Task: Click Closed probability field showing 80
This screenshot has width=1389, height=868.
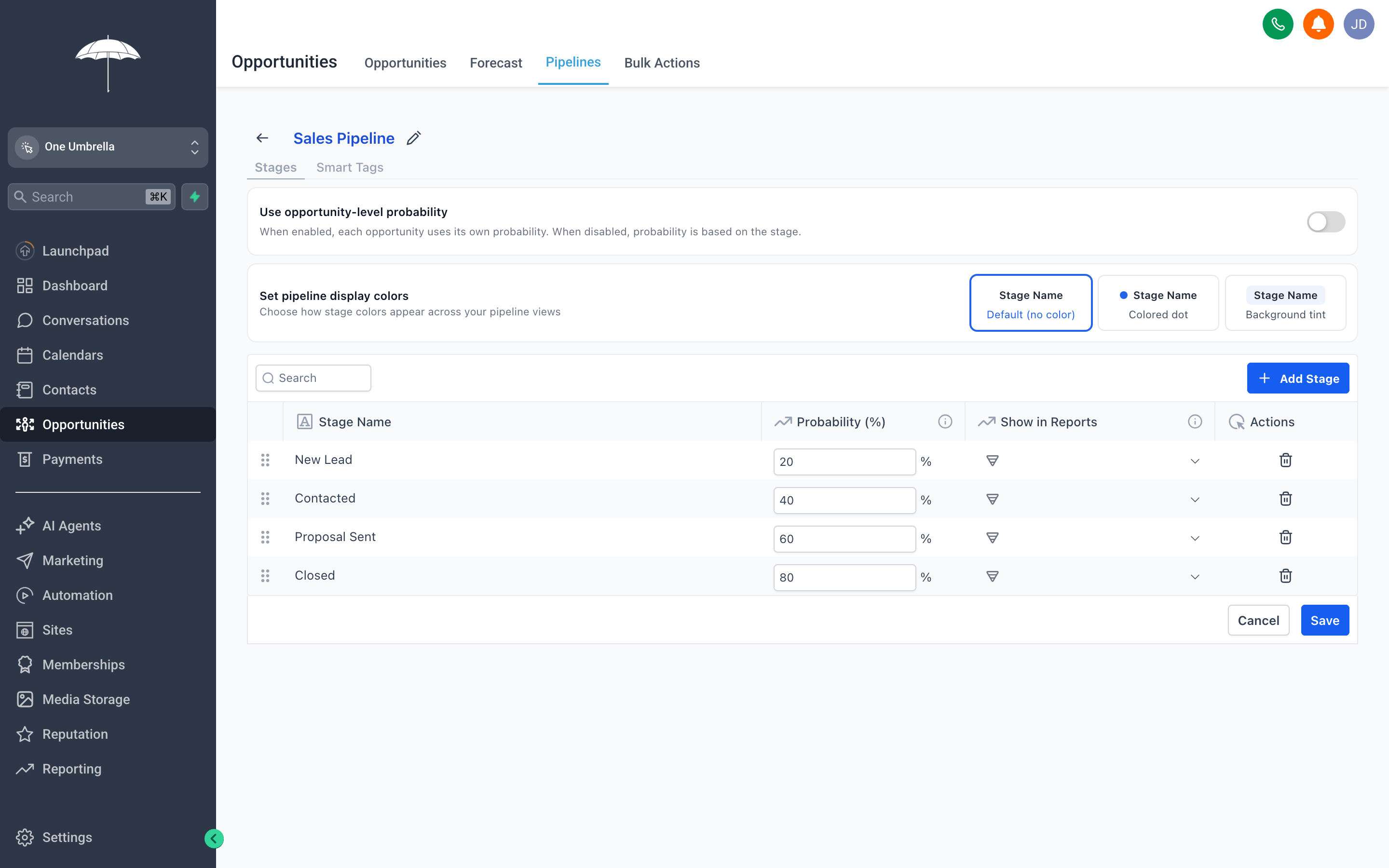Action: point(844,577)
